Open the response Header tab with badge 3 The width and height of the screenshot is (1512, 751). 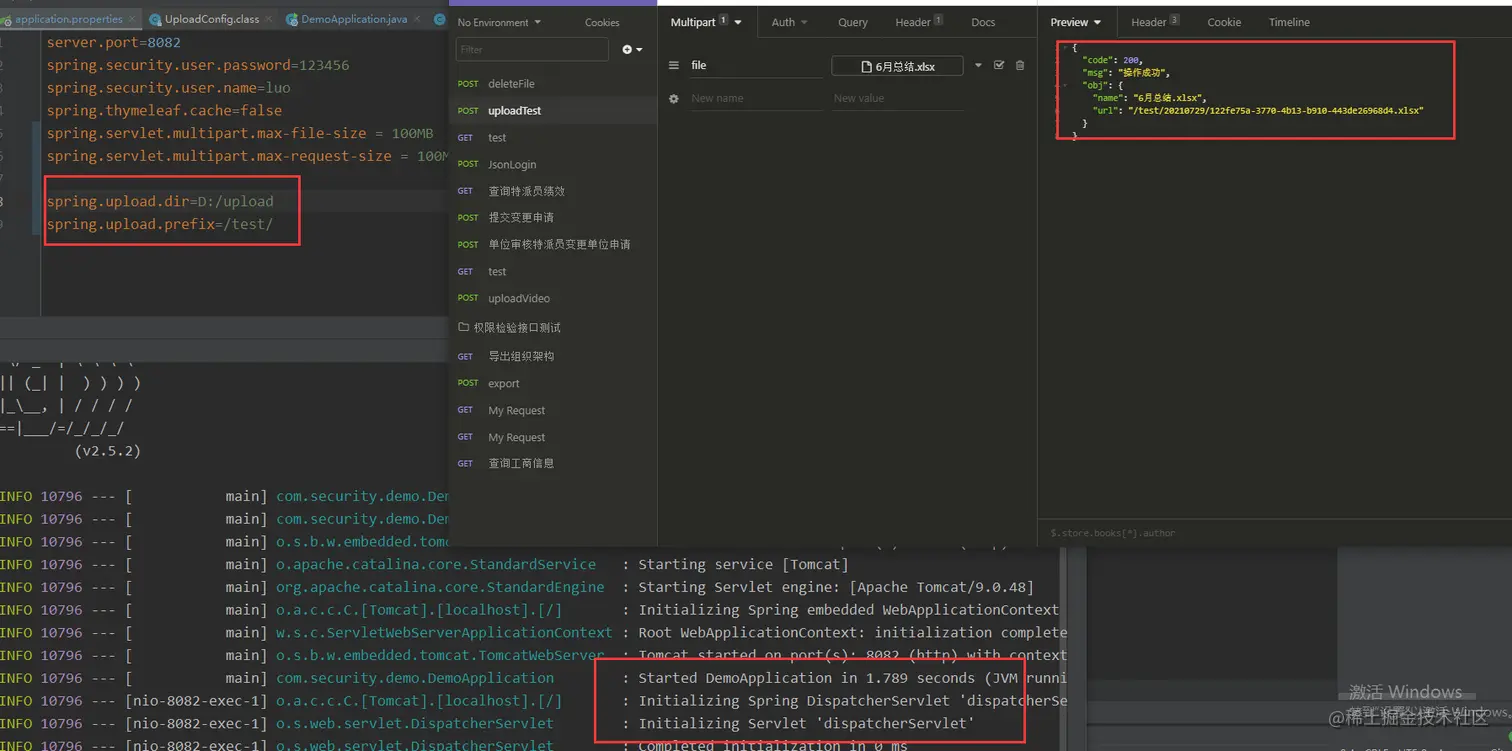(1155, 22)
